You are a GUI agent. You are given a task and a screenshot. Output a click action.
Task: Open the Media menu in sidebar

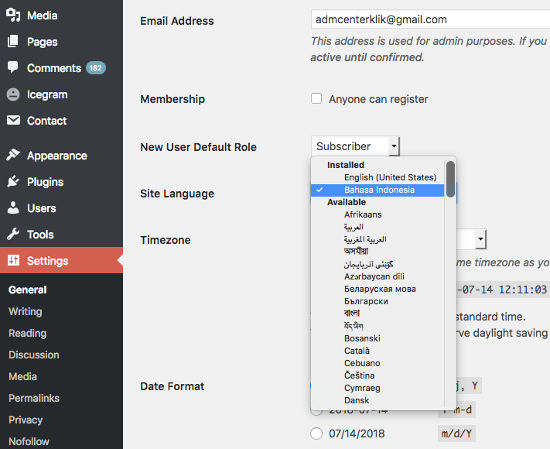click(42, 15)
